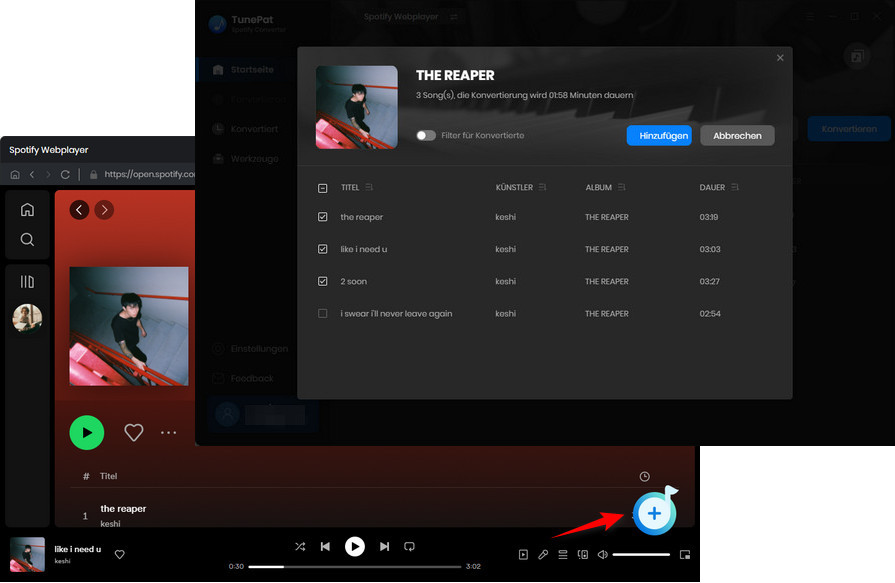Viewport: 895px width, 583px height.
Task: Mute with the speaker volume icon
Action: (602, 554)
